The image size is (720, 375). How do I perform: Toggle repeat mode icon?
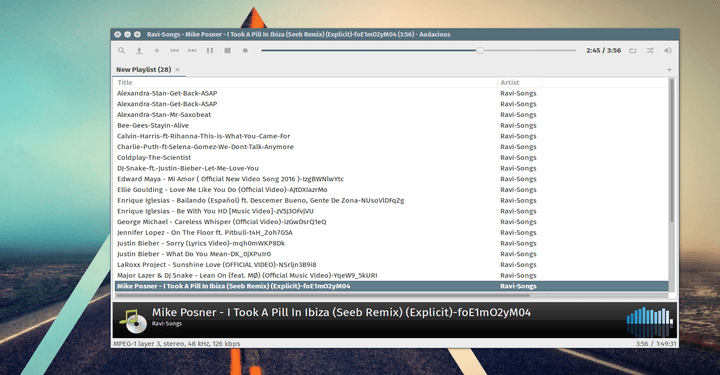click(x=633, y=50)
